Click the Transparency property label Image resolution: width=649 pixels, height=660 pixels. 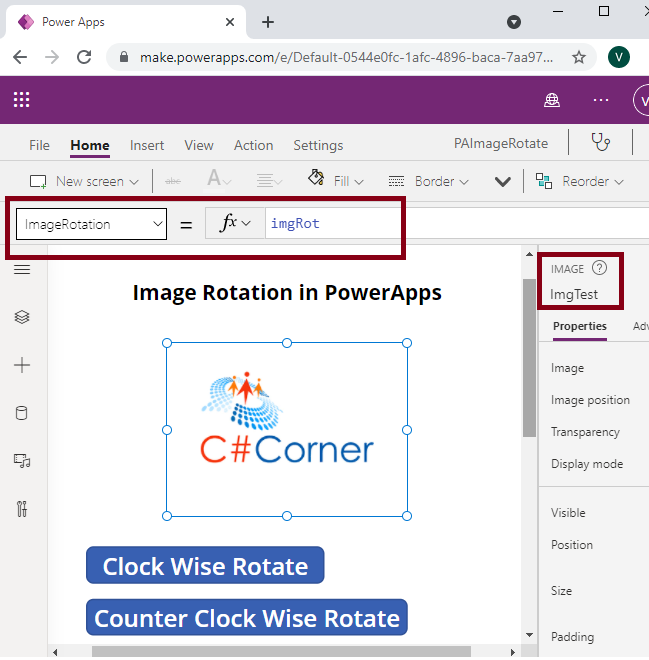(x=585, y=432)
